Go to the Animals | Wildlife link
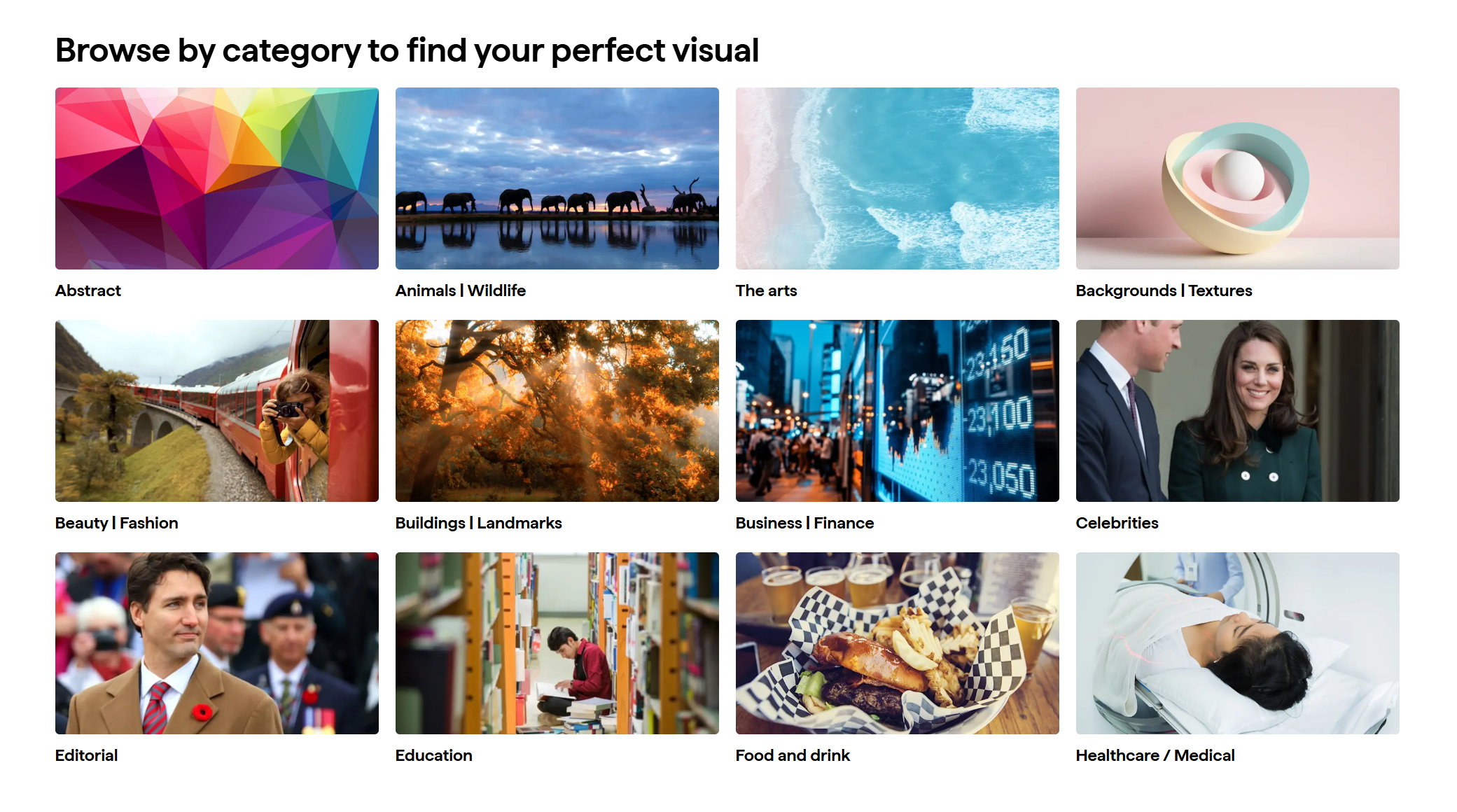 pyautogui.click(x=460, y=290)
